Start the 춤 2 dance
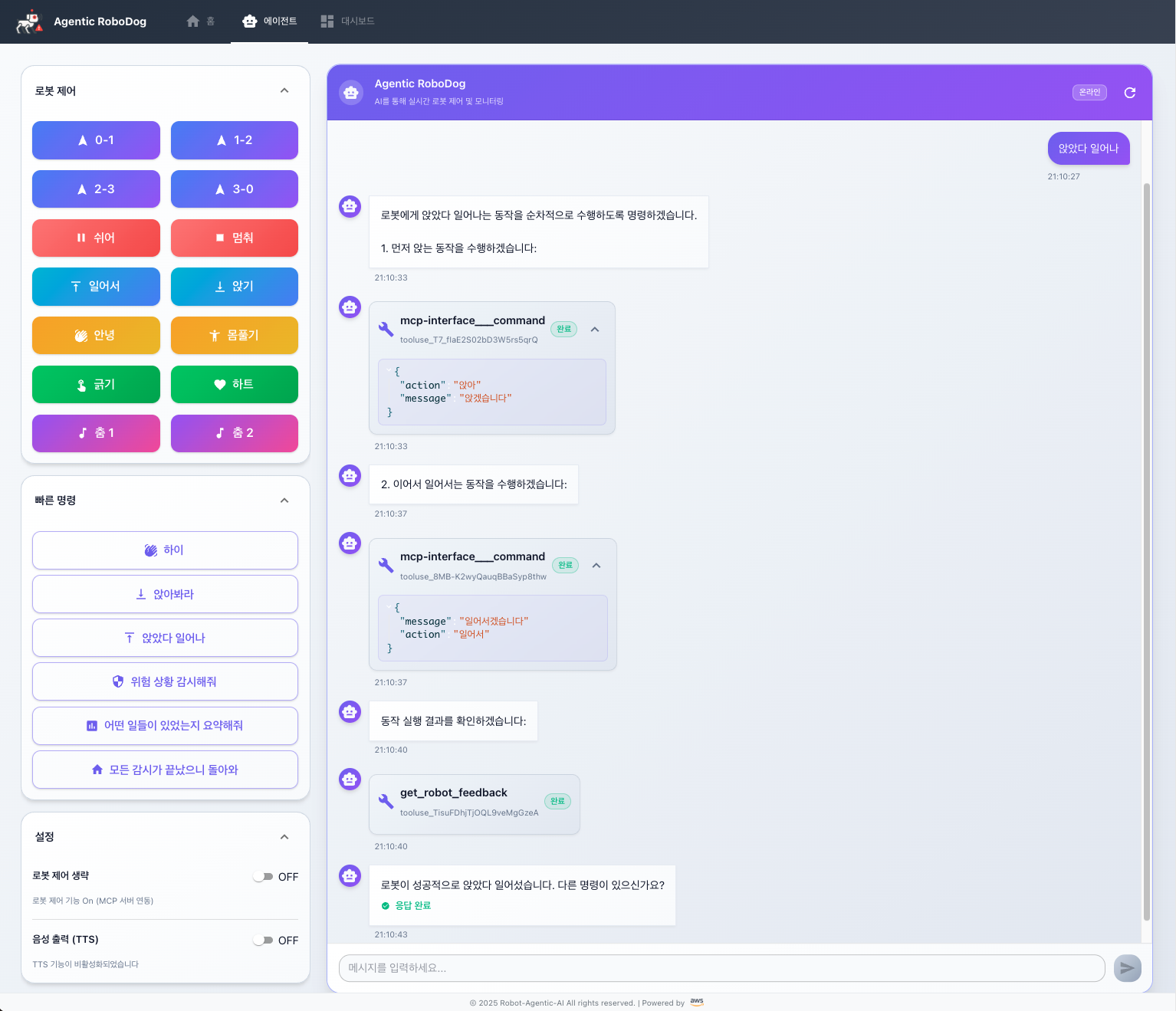The width and height of the screenshot is (1176, 1011). [235, 433]
